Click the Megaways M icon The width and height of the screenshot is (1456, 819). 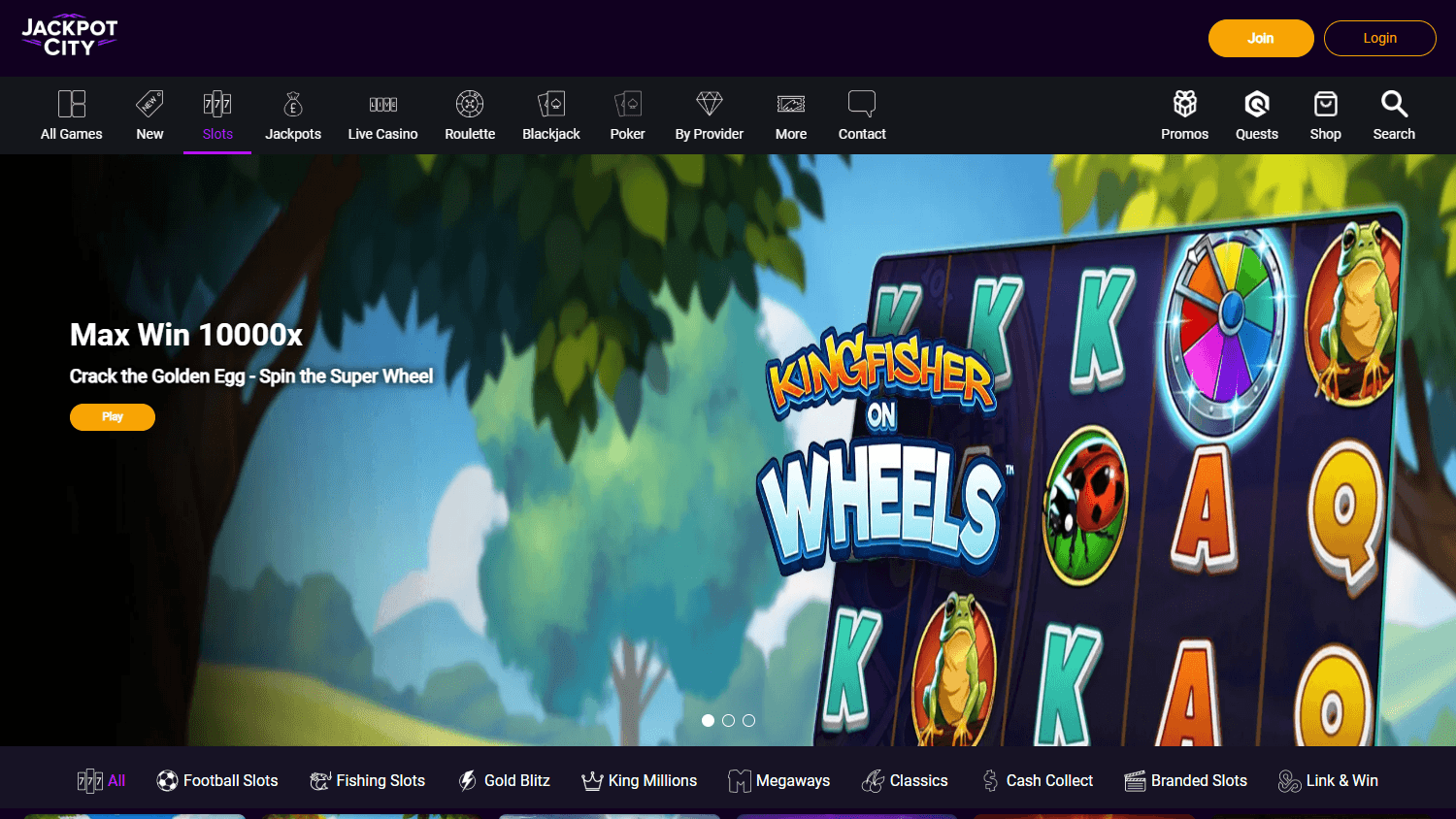[740, 781]
